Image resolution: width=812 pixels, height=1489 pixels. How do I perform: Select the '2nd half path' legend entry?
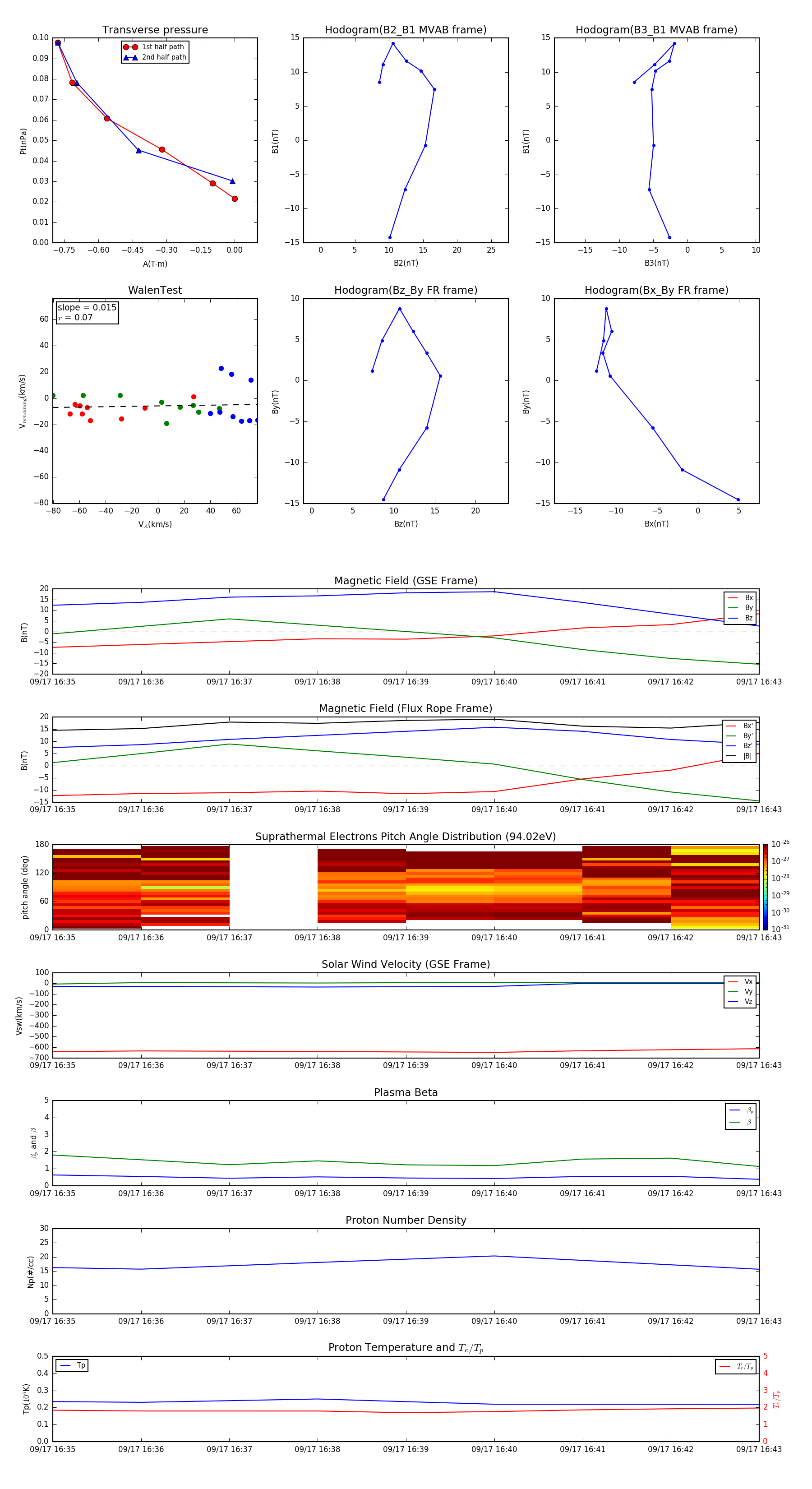(x=155, y=57)
